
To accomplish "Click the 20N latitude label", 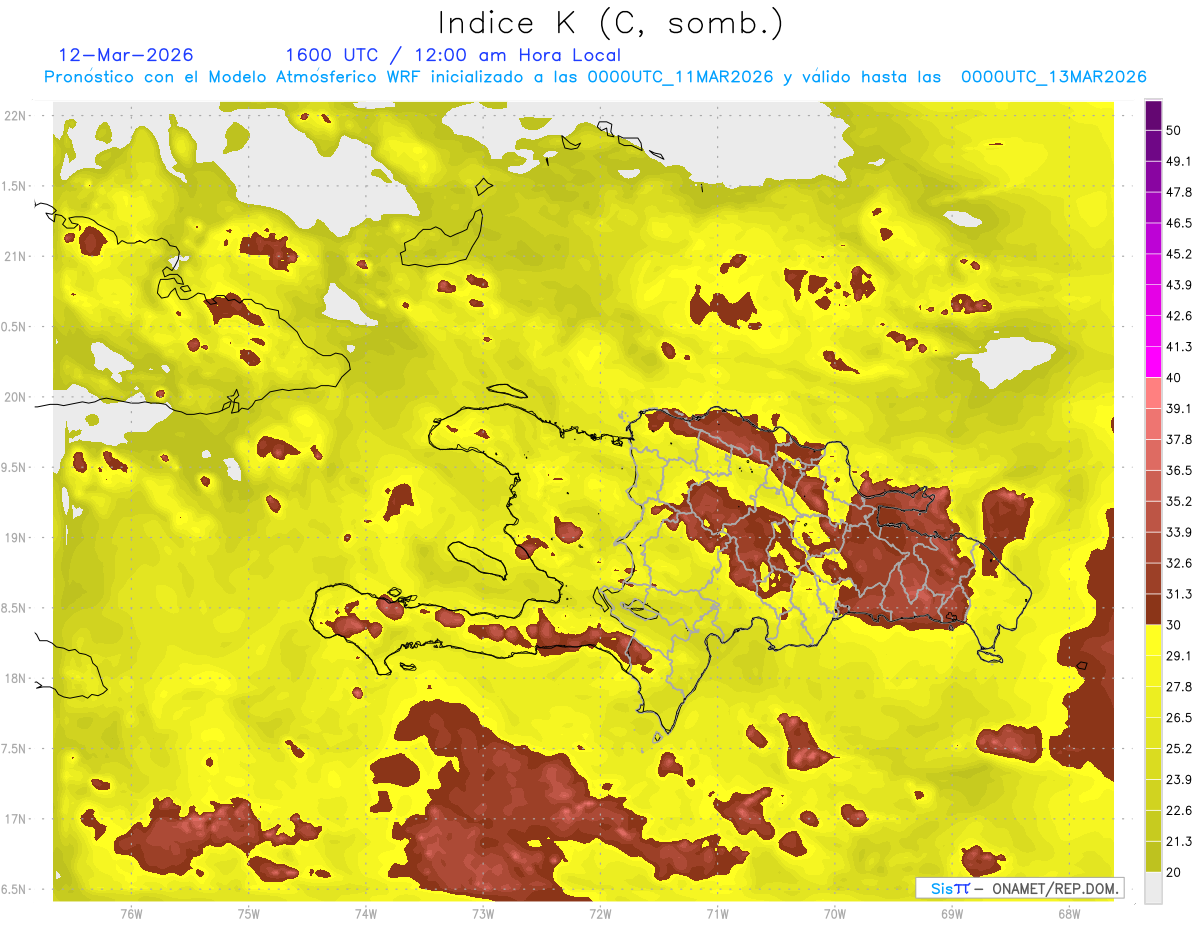I will [x=16, y=397].
